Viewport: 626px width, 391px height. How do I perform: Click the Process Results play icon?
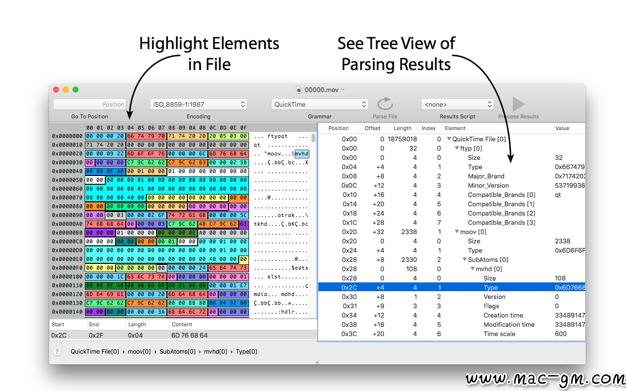518,104
